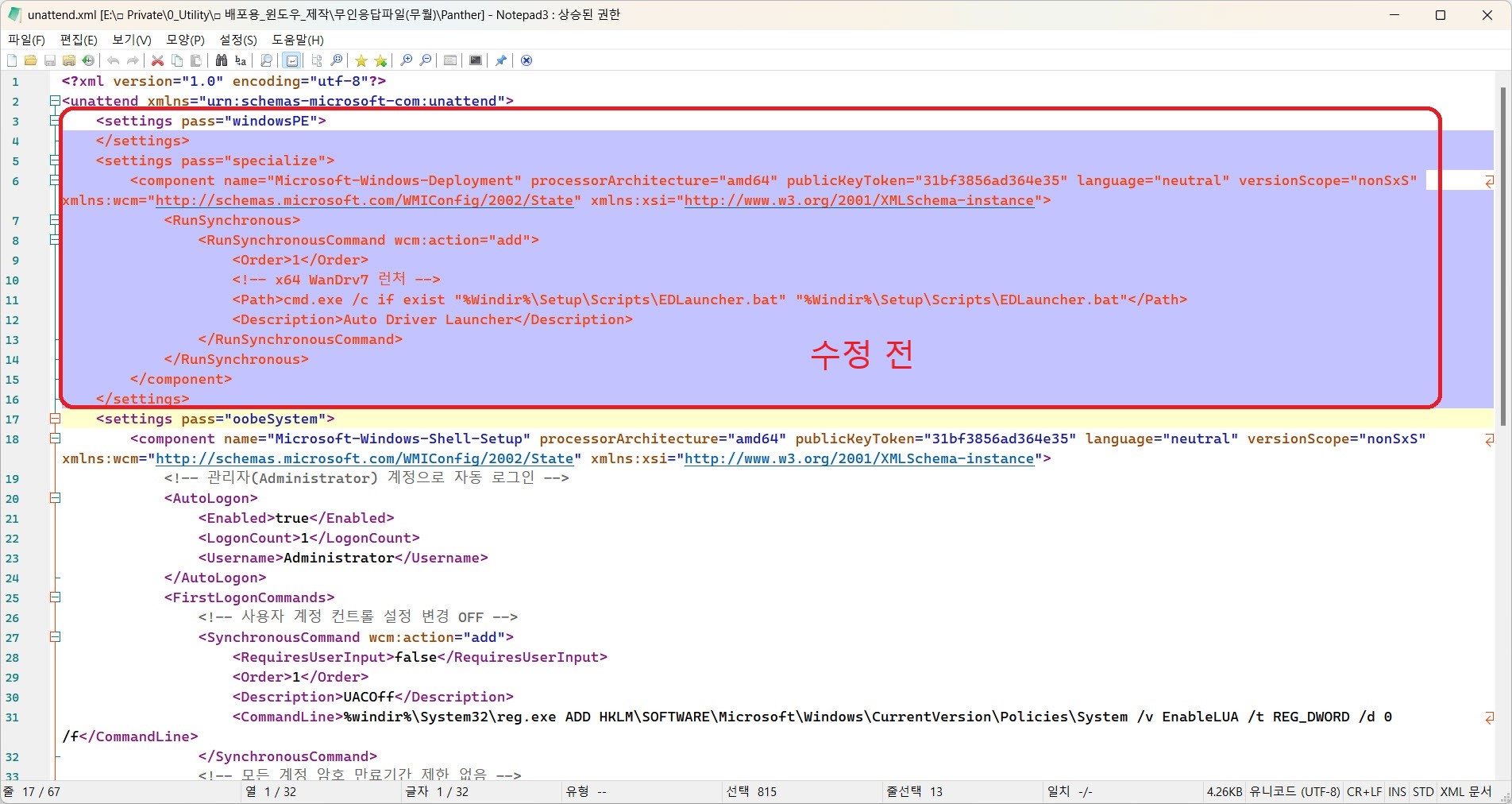The width and height of the screenshot is (1512, 804).
Task: Create a new document from the toolbar
Action: coord(12,60)
